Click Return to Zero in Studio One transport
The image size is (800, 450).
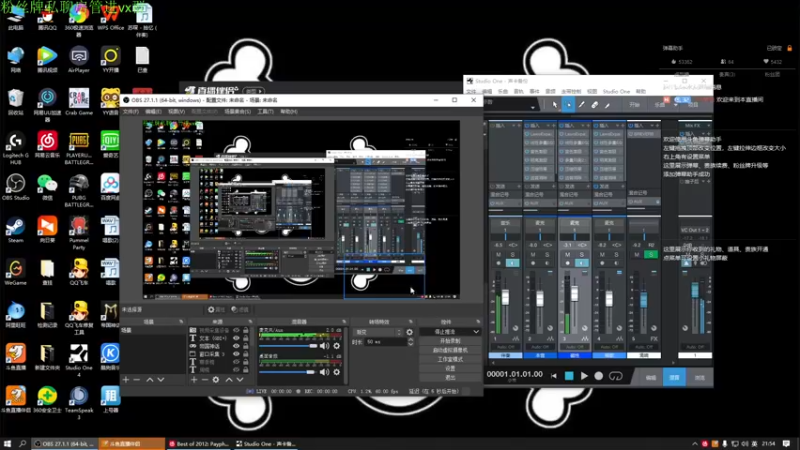coord(554,376)
